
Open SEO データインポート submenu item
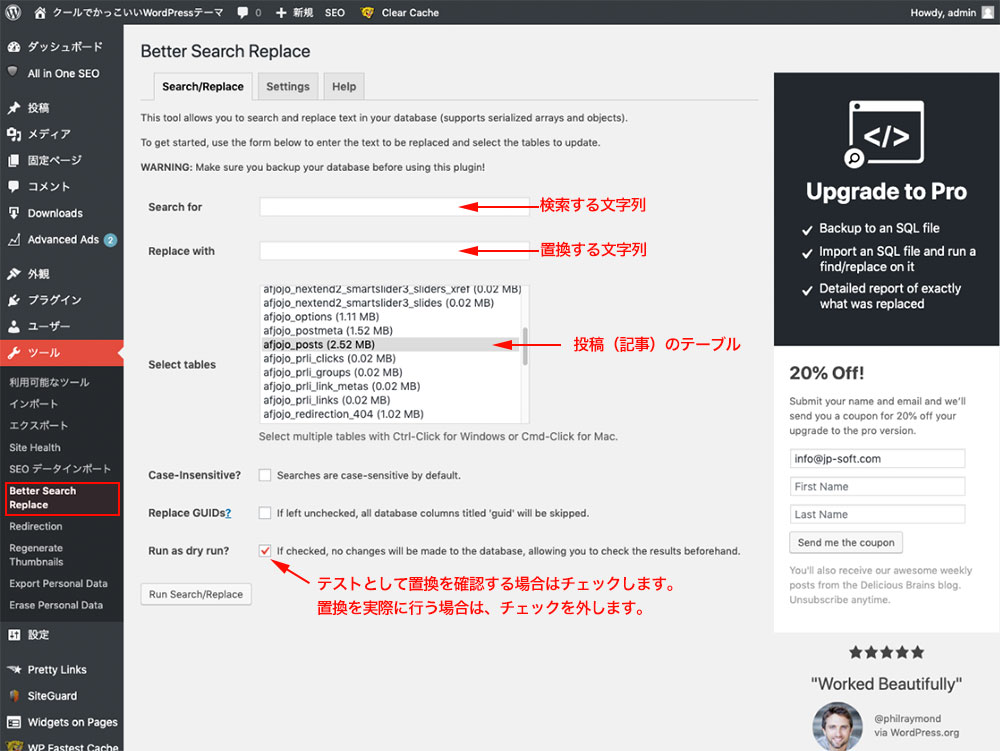point(60,469)
